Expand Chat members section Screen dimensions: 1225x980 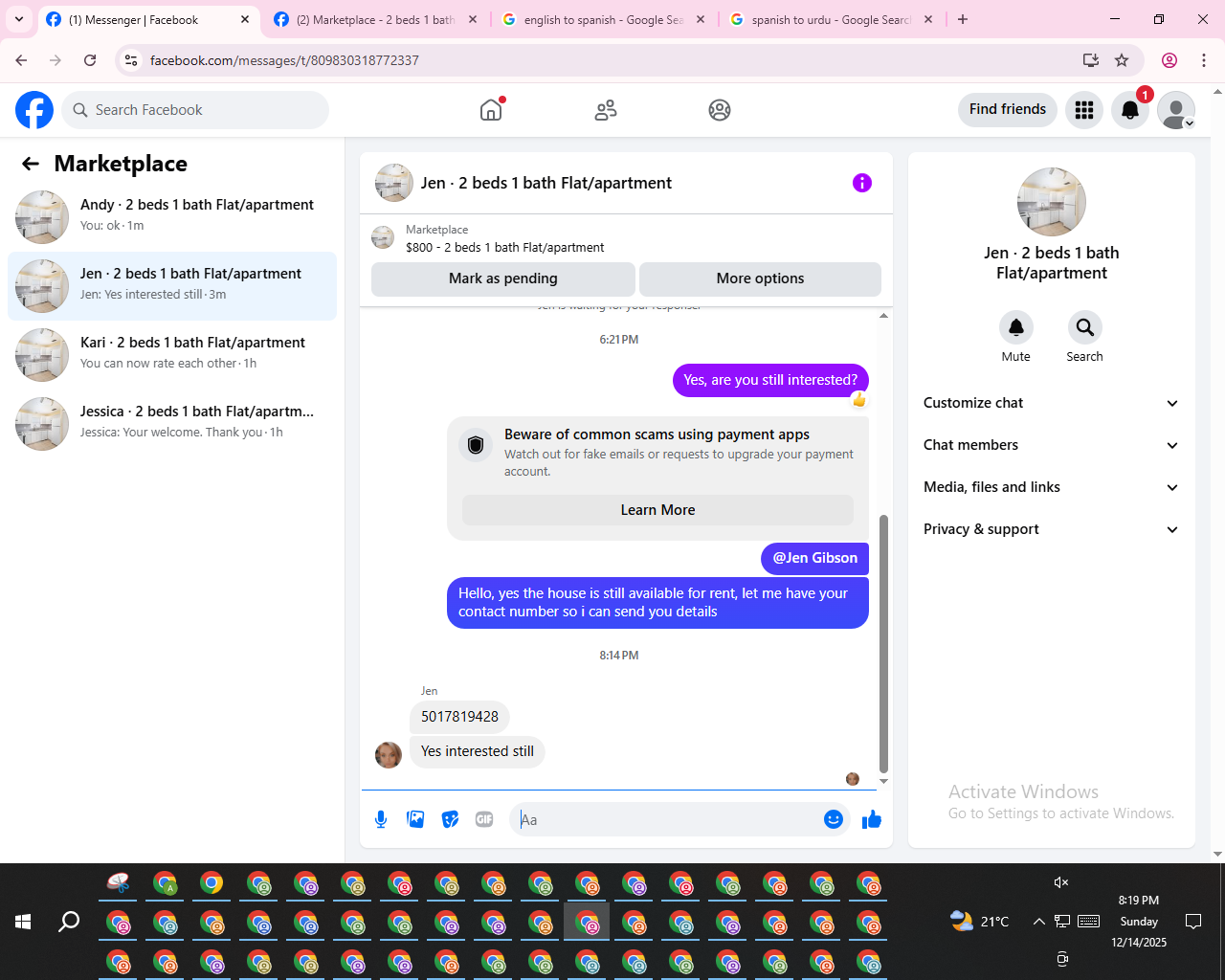coord(1051,445)
